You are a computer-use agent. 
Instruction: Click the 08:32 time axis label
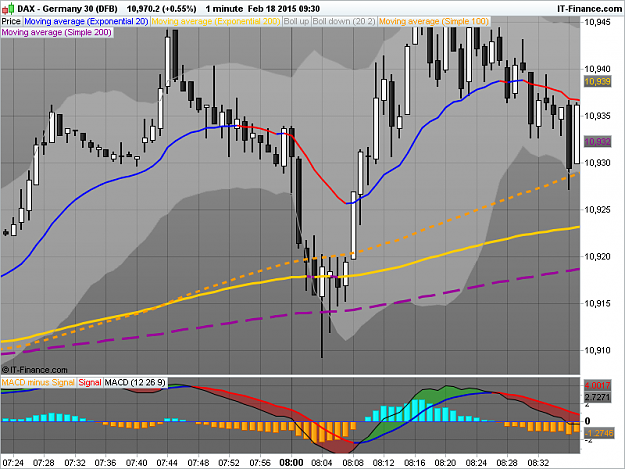(x=538, y=463)
